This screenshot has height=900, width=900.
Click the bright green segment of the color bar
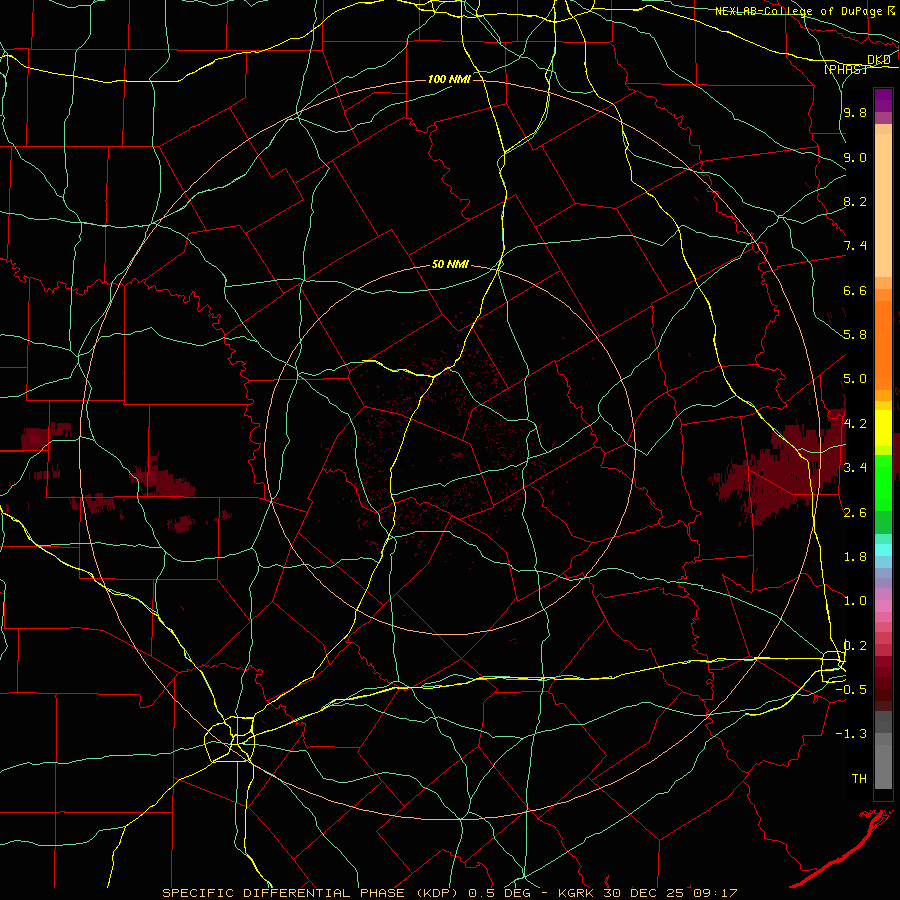tap(883, 482)
